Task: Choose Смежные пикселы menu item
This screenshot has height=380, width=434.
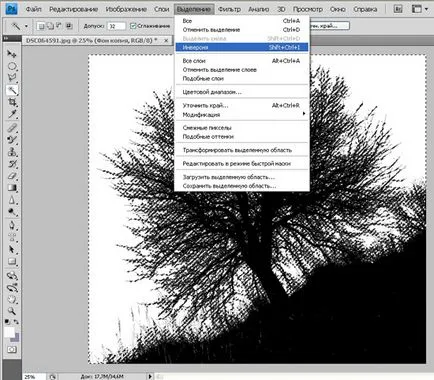Action: point(242,128)
